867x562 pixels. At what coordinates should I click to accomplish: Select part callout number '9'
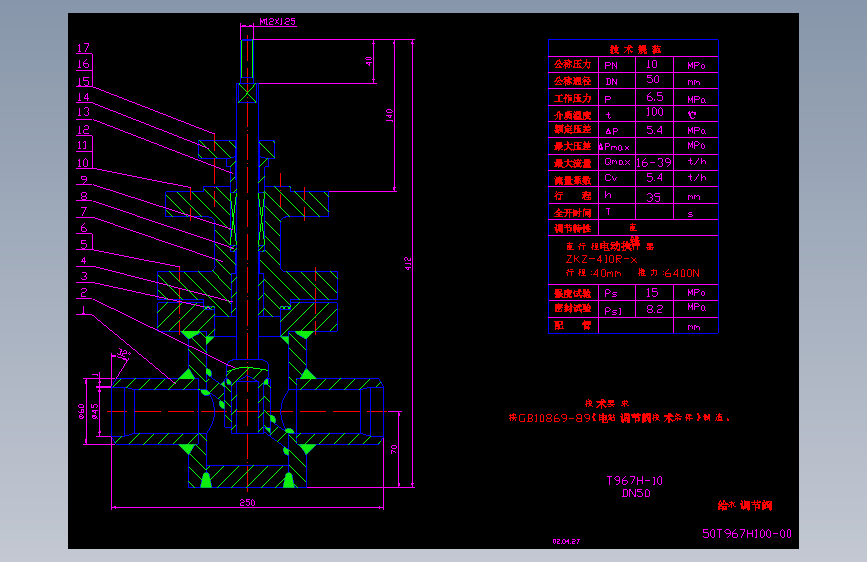click(x=84, y=180)
